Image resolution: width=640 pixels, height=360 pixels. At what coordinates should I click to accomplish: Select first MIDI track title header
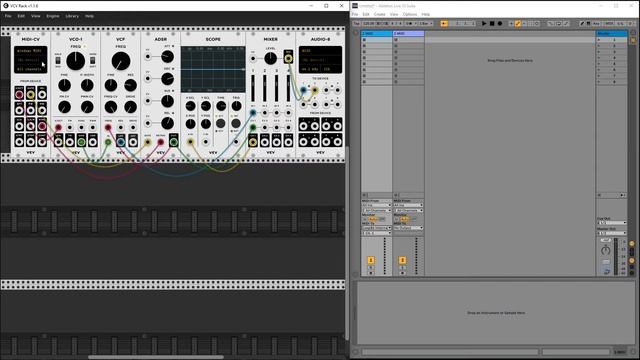(x=377, y=33)
